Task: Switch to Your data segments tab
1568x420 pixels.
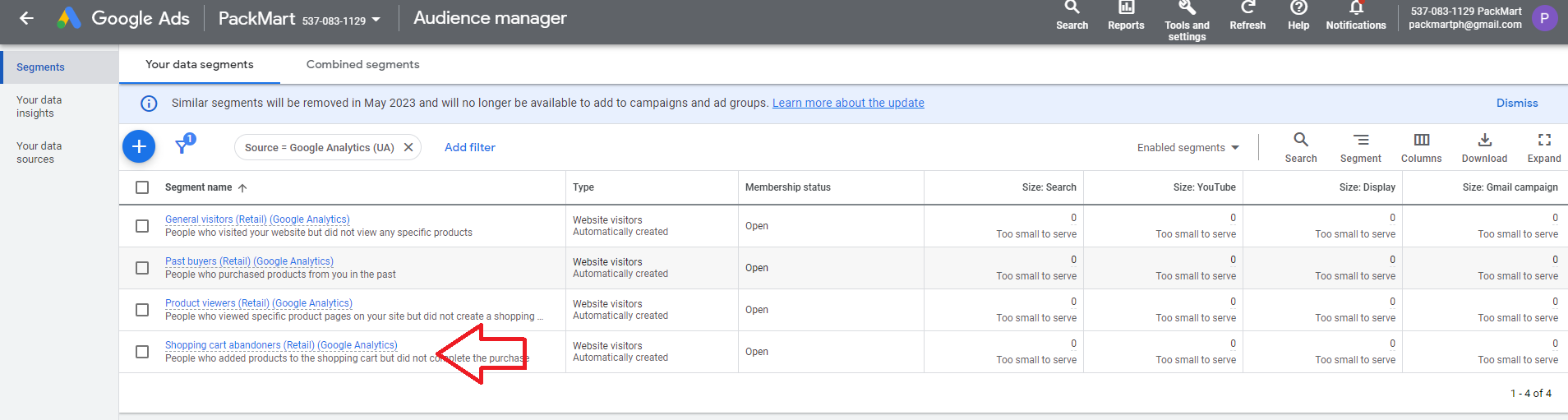Action: pyautogui.click(x=200, y=64)
